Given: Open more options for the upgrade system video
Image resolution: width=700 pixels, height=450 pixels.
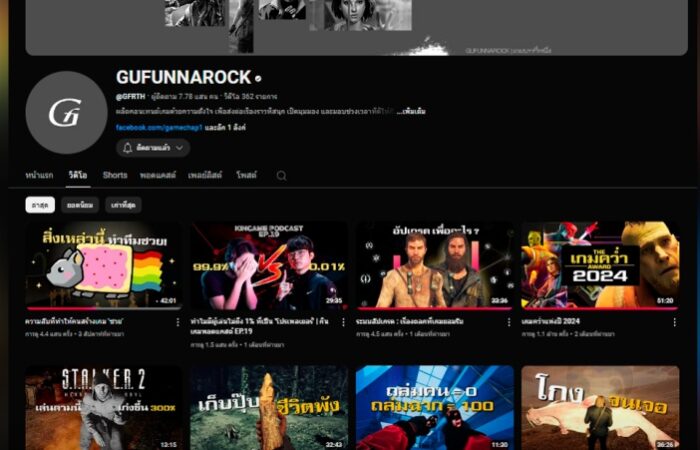Looking at the screenshot, I should pyautogui.click(x=509, y=322).
